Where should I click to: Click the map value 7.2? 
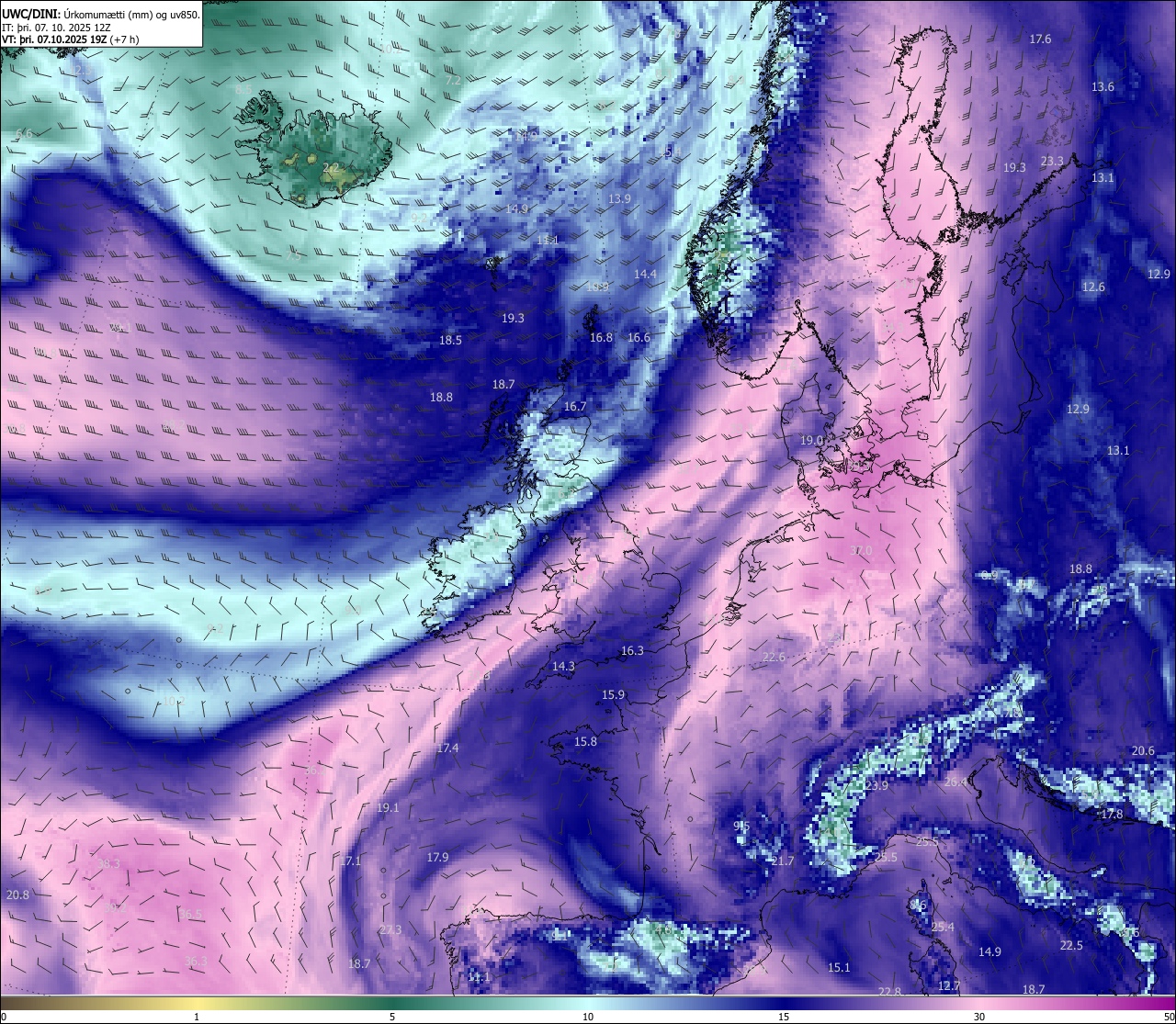click(453, 81)
